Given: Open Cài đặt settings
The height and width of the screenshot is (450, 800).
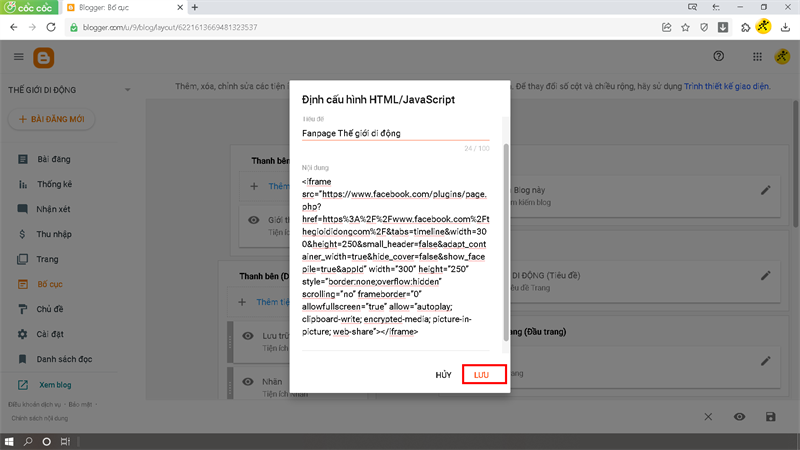Looking at the screenshot, I should tap(49, 334).
